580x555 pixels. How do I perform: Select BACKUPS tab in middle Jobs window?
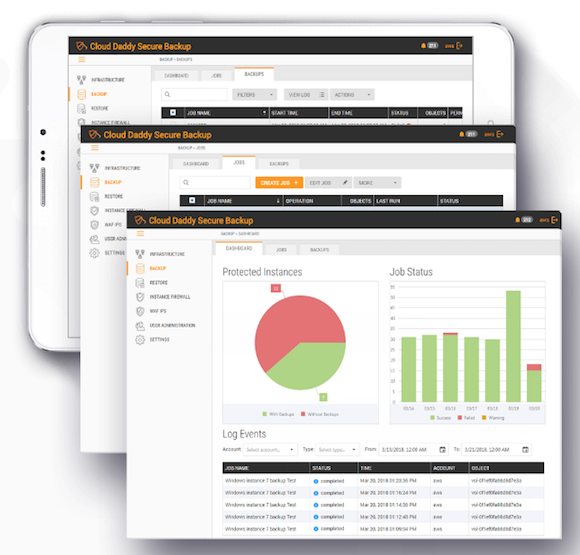[x=279, y=164]
